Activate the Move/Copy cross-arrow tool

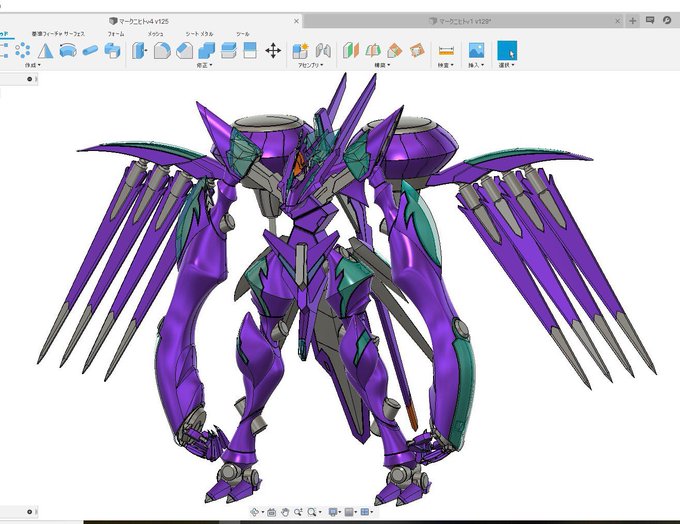tap(273, 51)
